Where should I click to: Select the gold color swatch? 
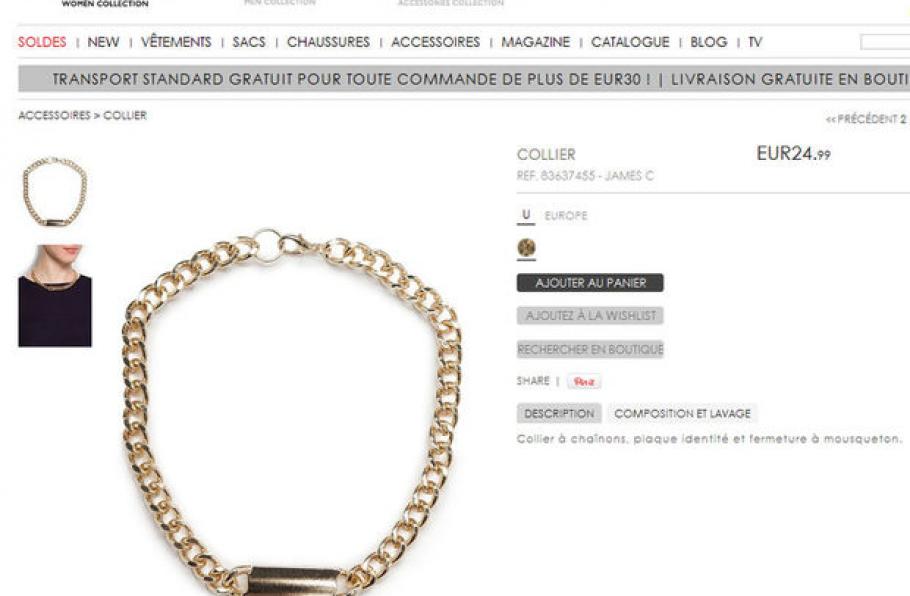click(526, 248)
